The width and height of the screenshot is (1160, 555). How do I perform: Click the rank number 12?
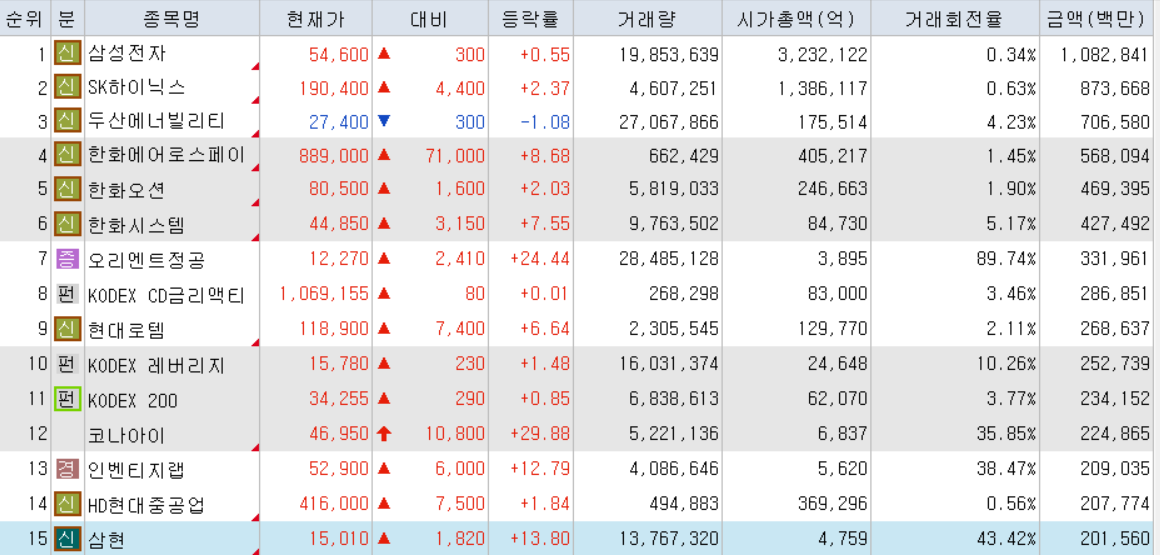(38, 434)
